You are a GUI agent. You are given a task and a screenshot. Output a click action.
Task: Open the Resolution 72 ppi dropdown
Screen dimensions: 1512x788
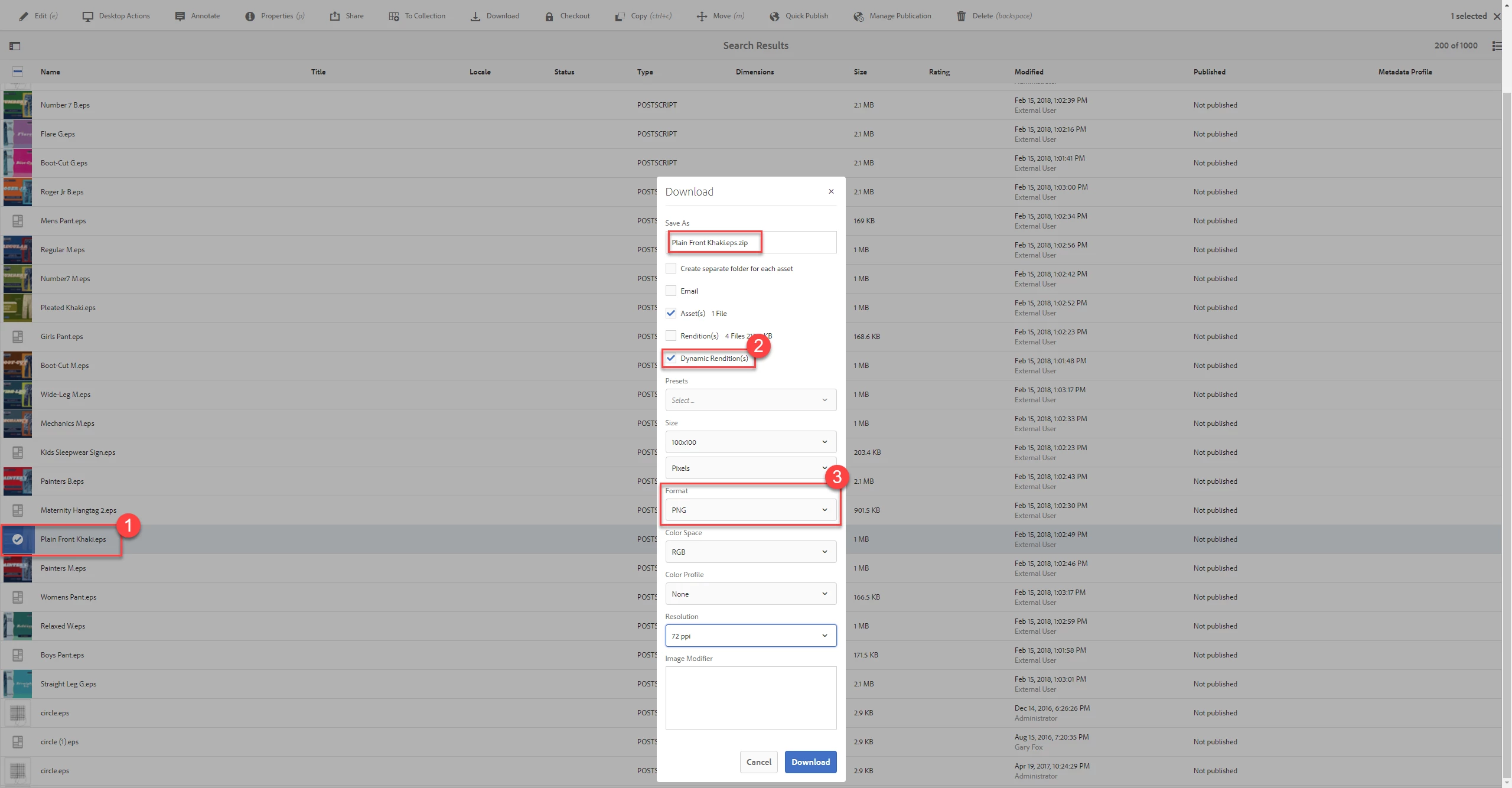(750, 636)
